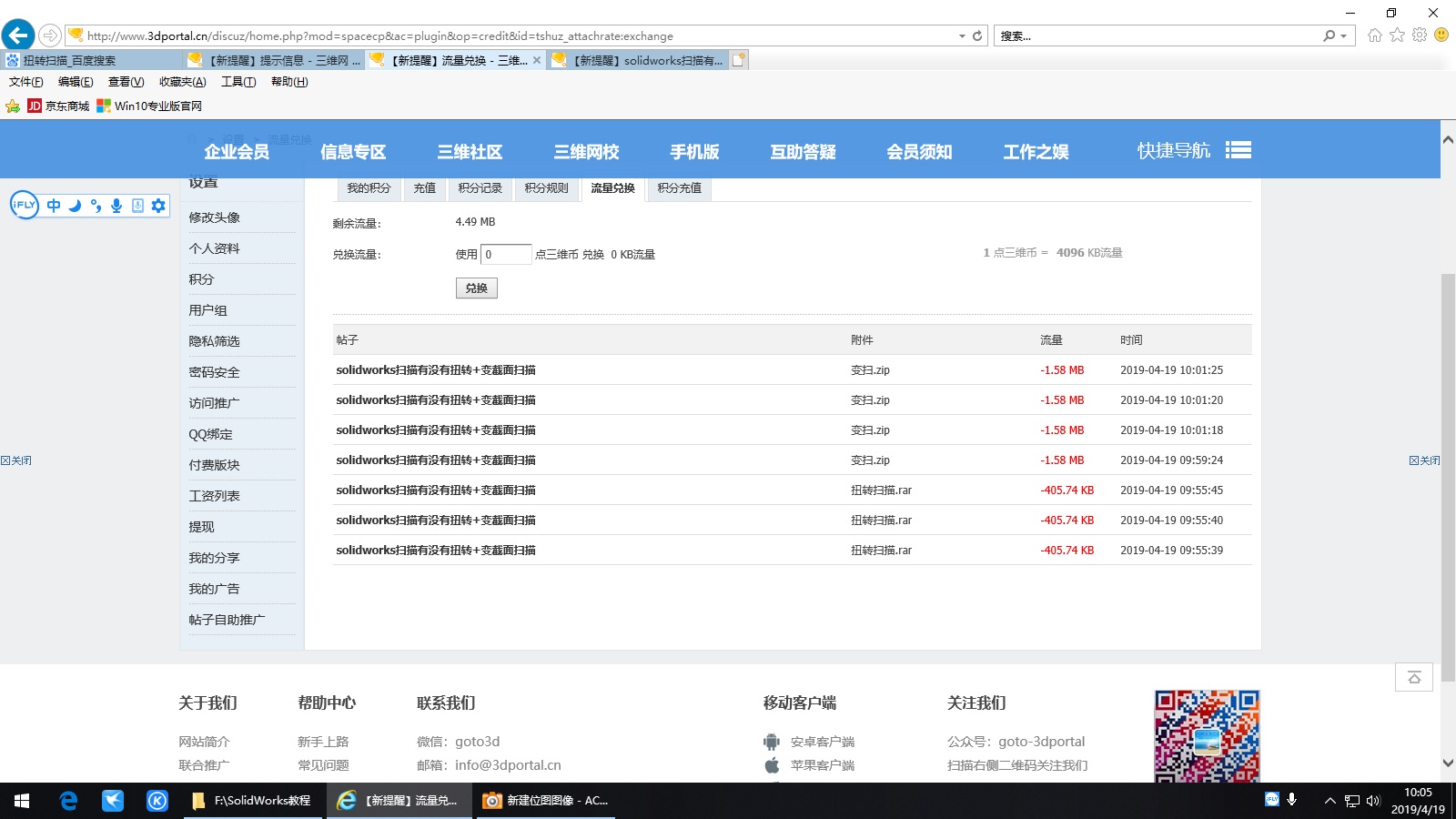The image size is (1456, 819).
Task: Click the browser forward arrow
Action: (x=50, y=35)
